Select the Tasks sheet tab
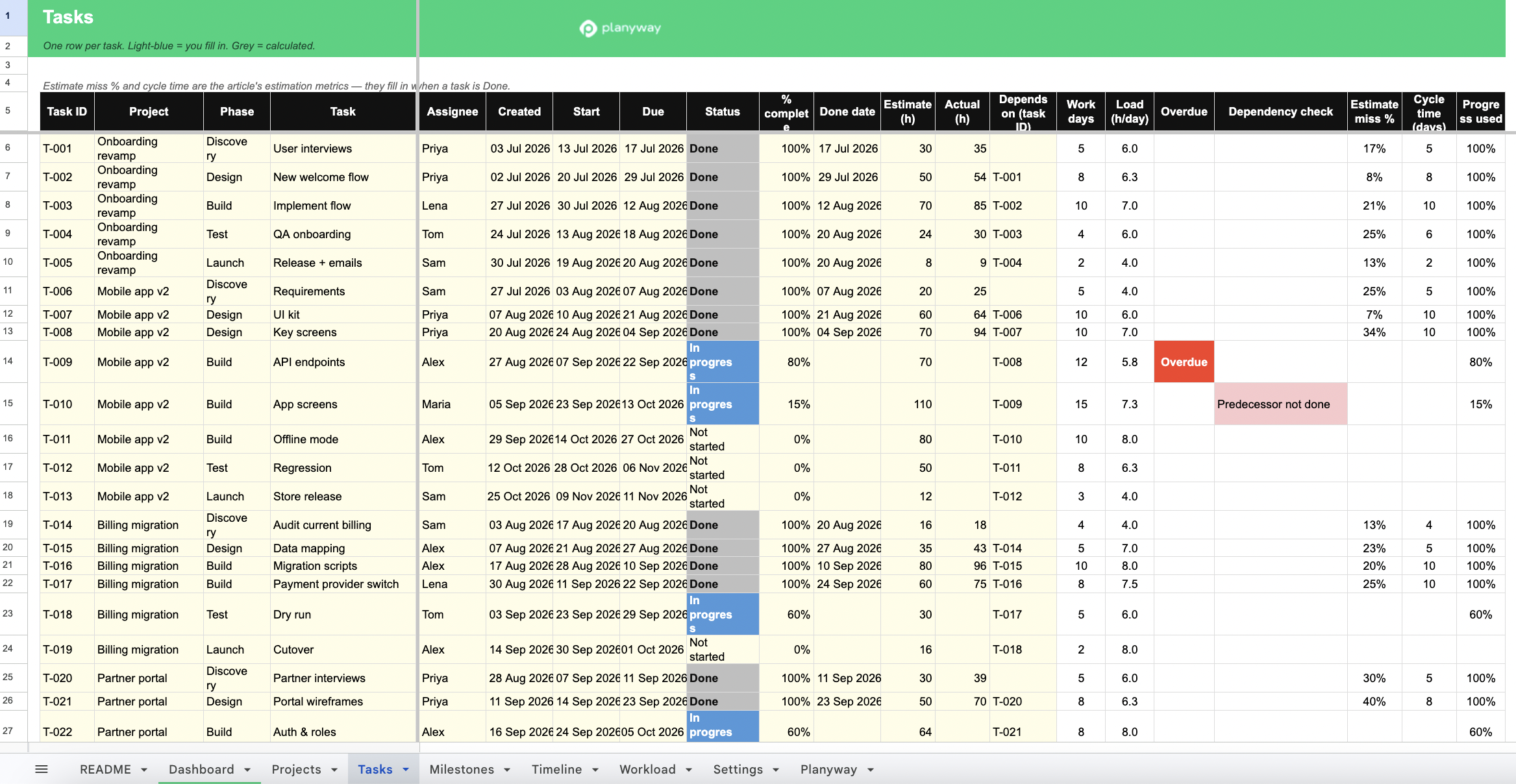 375,769
